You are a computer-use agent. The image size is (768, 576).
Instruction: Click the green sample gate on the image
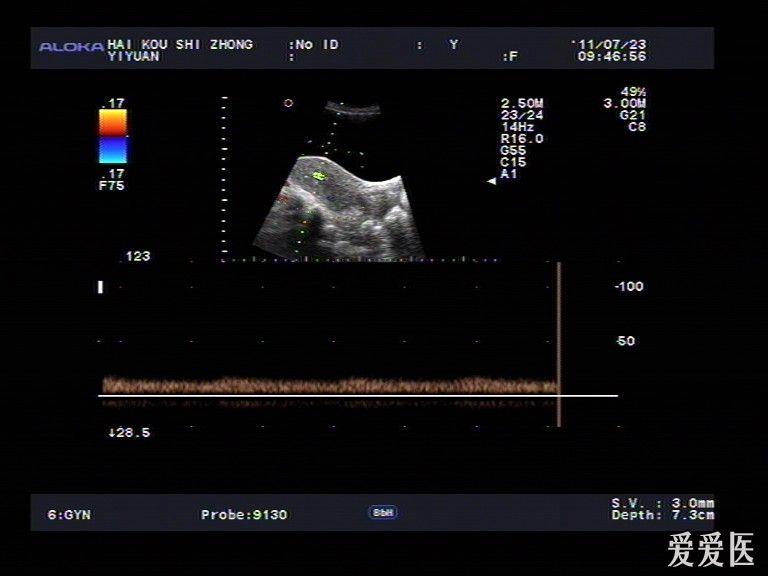pos(320,176)
